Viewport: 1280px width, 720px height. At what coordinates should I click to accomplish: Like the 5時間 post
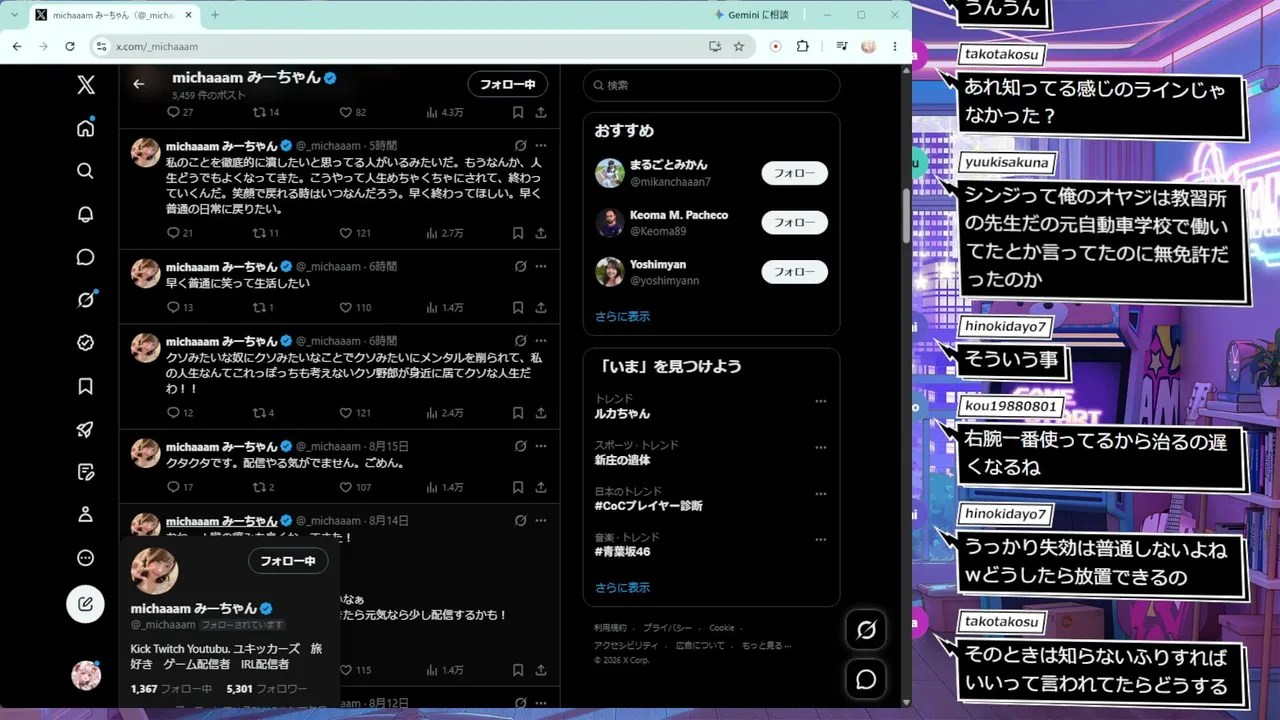[x=355, y=233]
